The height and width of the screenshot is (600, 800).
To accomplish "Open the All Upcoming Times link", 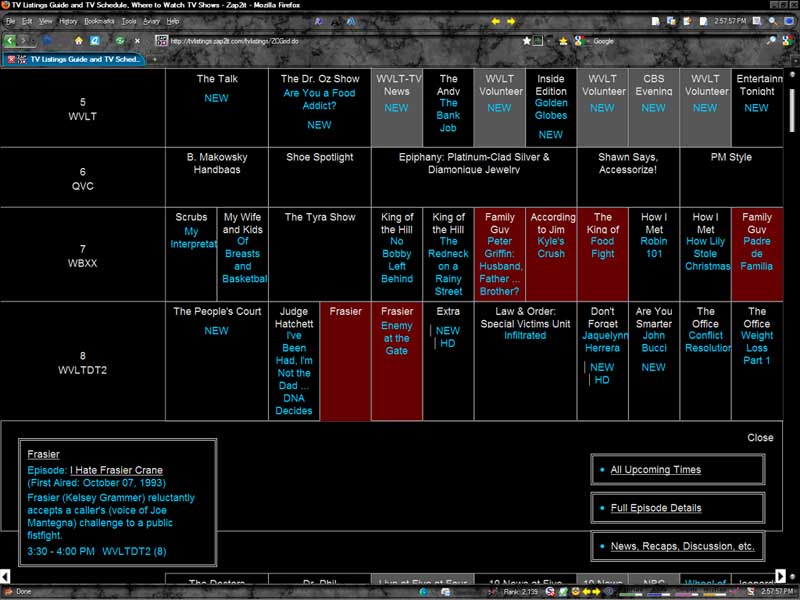I will (655, 470).
